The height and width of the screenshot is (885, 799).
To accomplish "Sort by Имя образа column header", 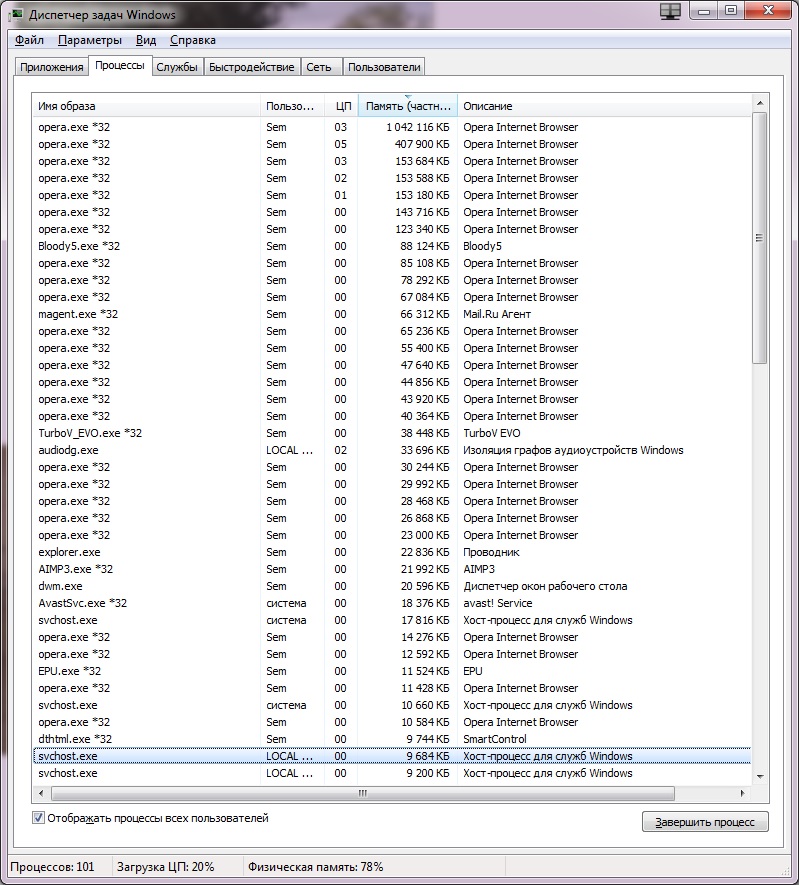I will [x=146, y=106].
